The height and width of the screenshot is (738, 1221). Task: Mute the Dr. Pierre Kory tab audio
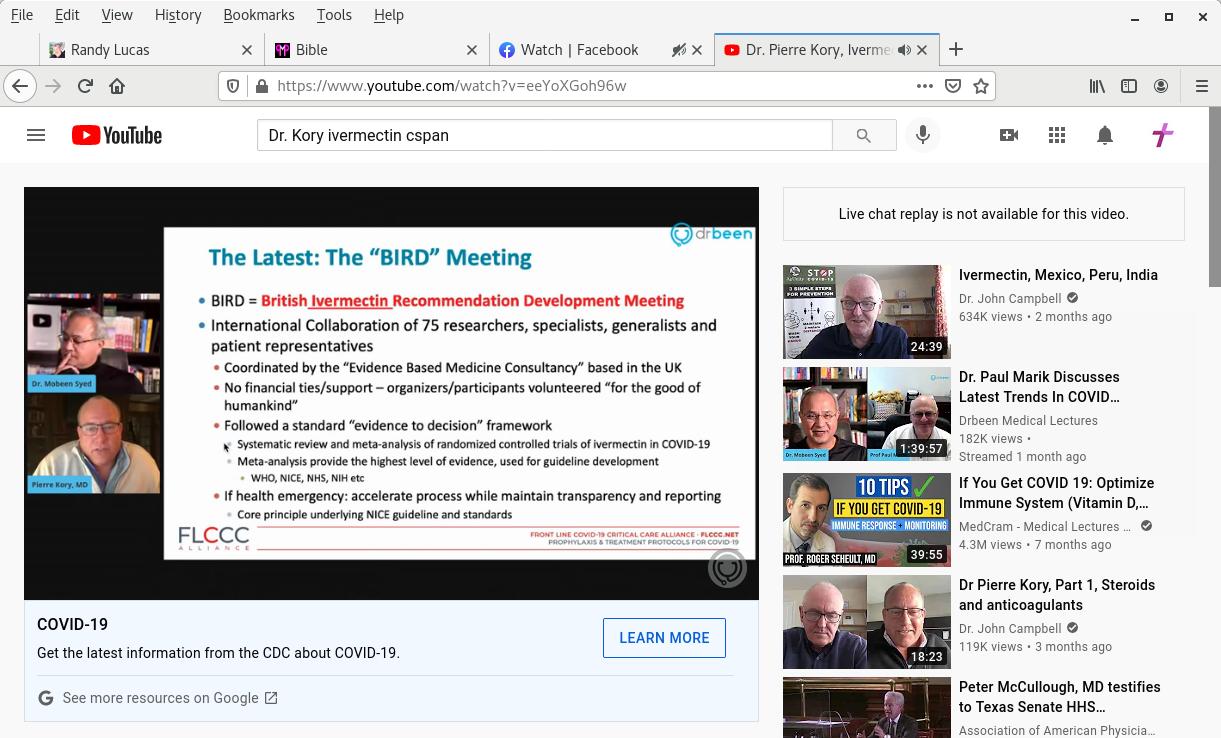[x=904, y=50]
